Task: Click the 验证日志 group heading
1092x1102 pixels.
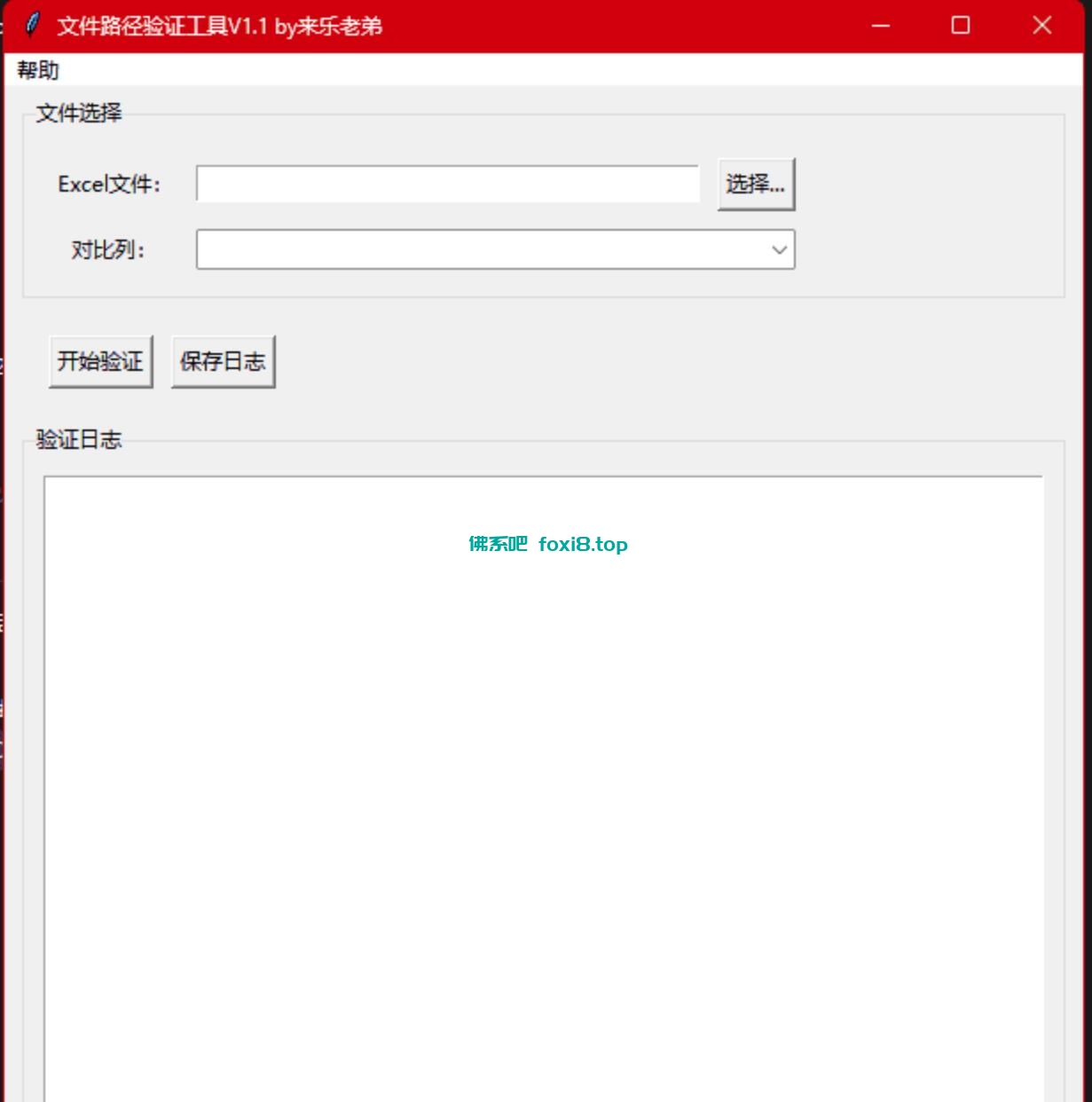Action: [x=79, y=440]
